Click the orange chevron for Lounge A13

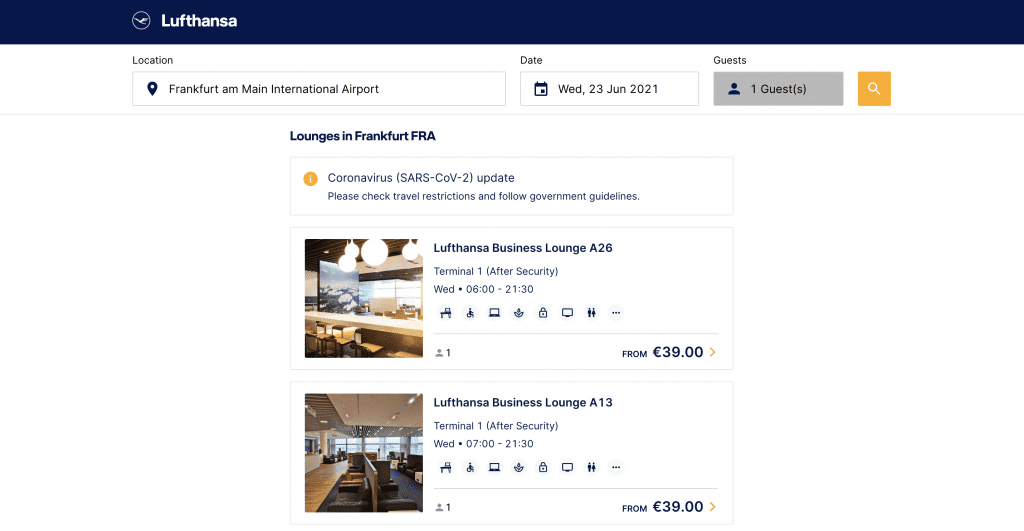pyautogui.click(x=712, y=507)
